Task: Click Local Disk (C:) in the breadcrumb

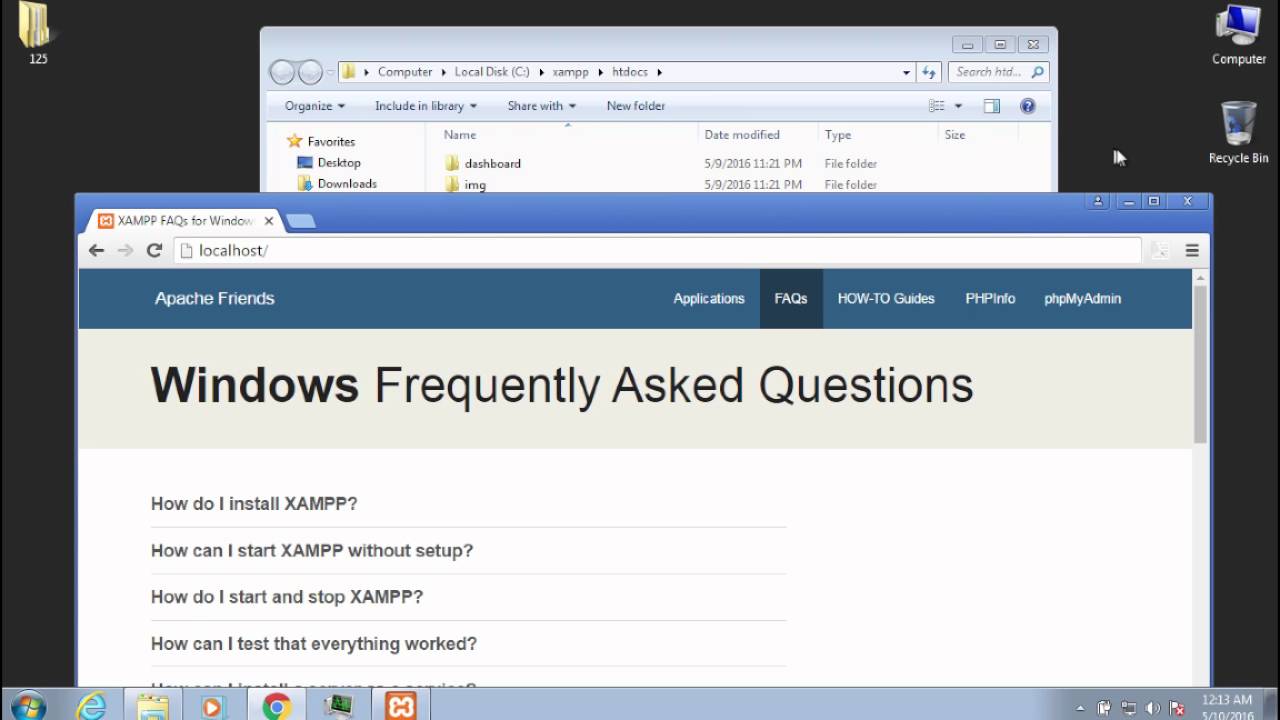Action: point(492,72)
